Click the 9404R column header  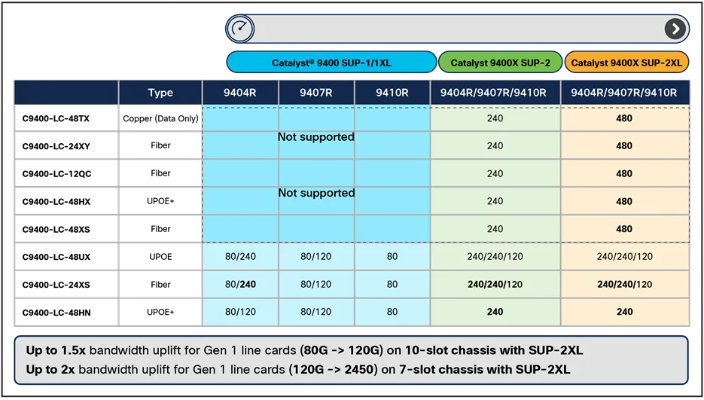point(240,93)
